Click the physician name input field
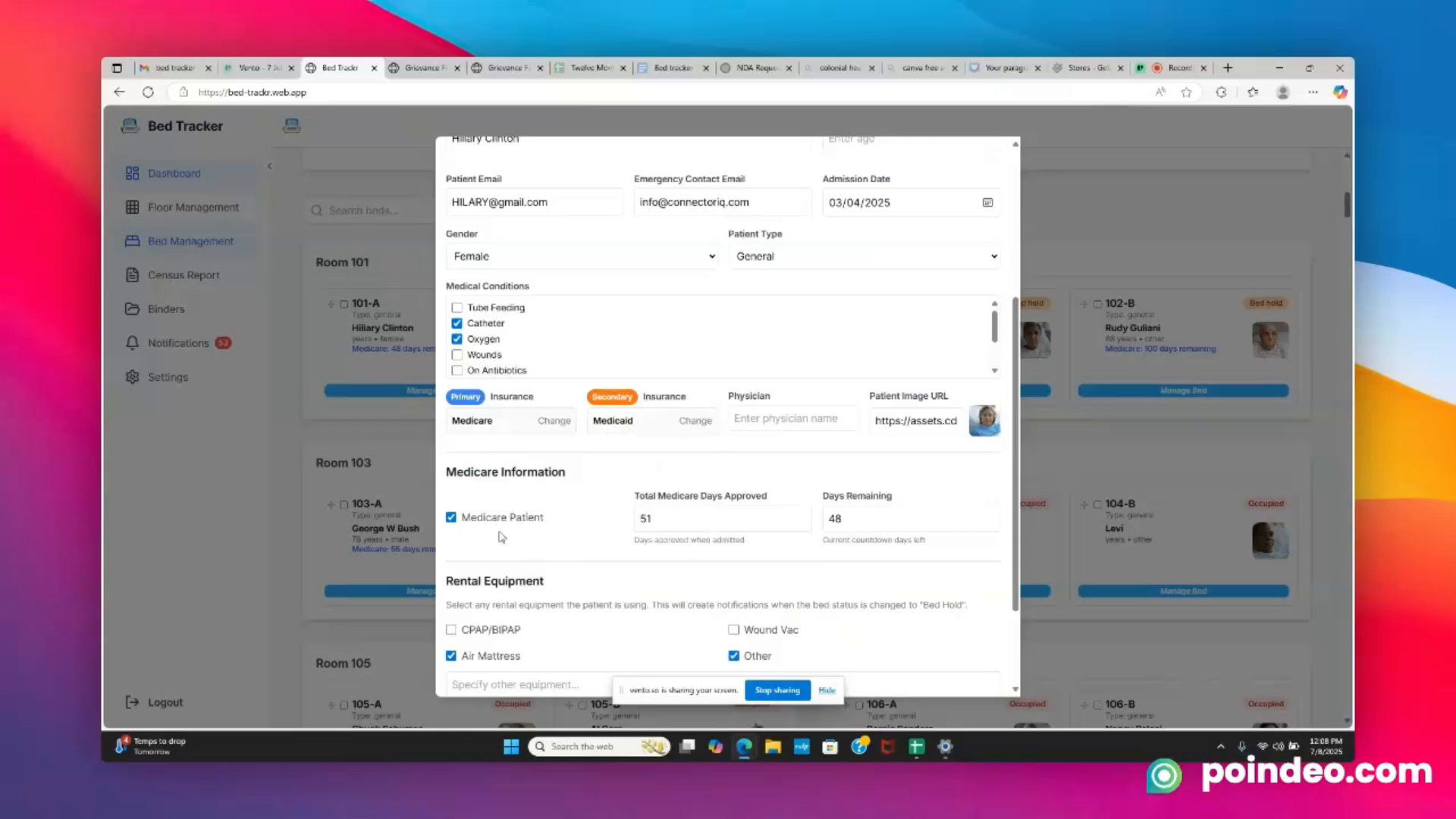The width and height of the screenshot is (1456, 819). pos(792,418)
